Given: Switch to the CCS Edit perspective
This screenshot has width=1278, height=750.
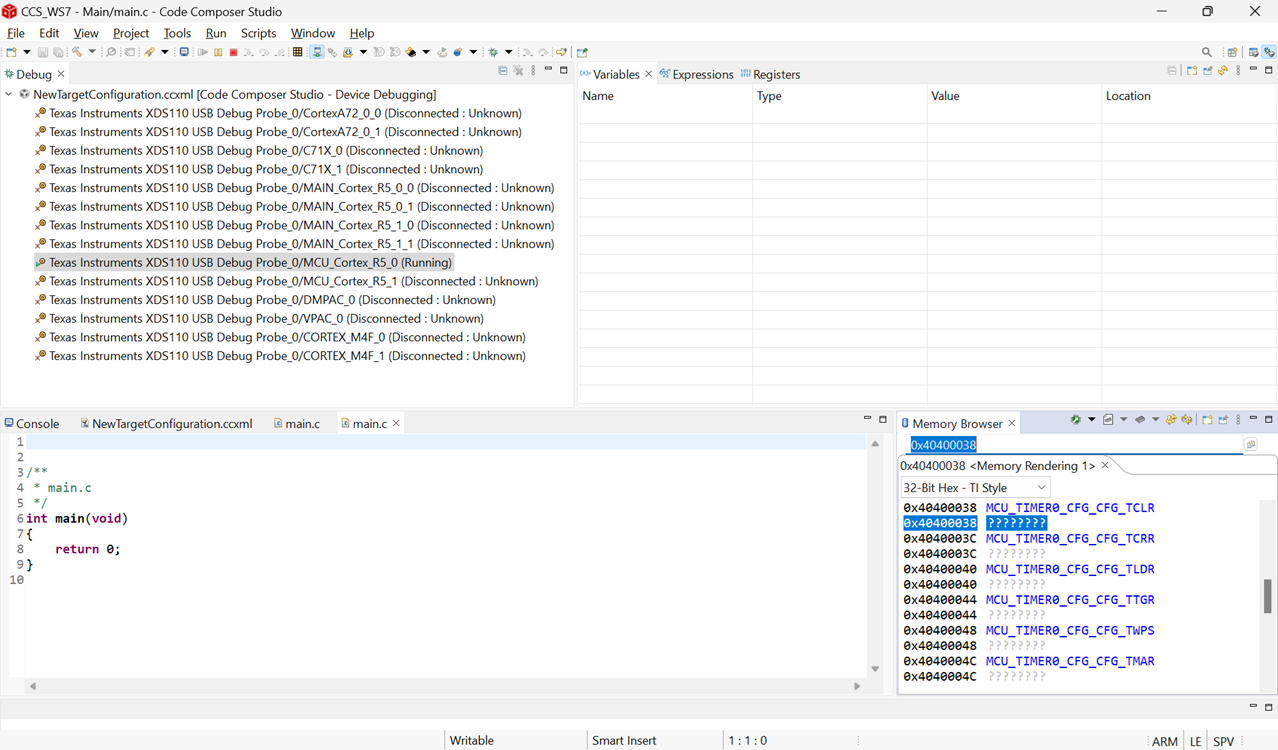Looking at the screenshot, I should [x=1253, y=52].
